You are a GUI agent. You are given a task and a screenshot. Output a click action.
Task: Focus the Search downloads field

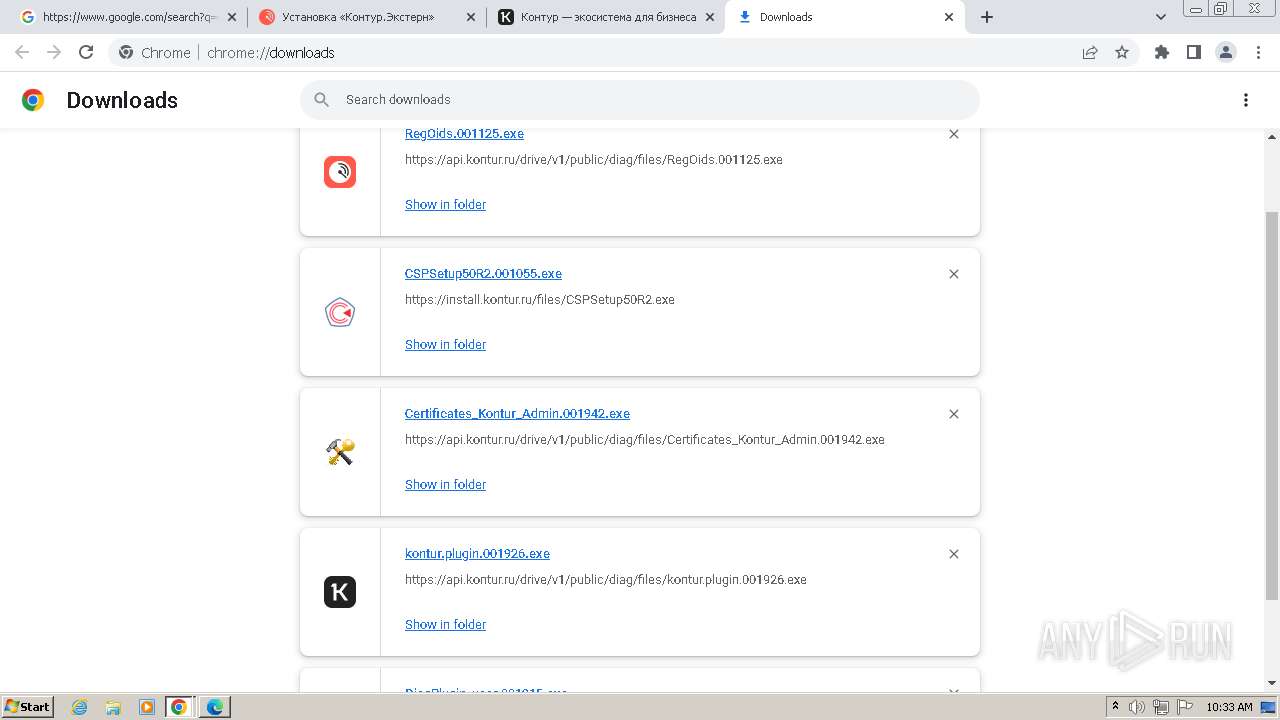tap(640, 100)
